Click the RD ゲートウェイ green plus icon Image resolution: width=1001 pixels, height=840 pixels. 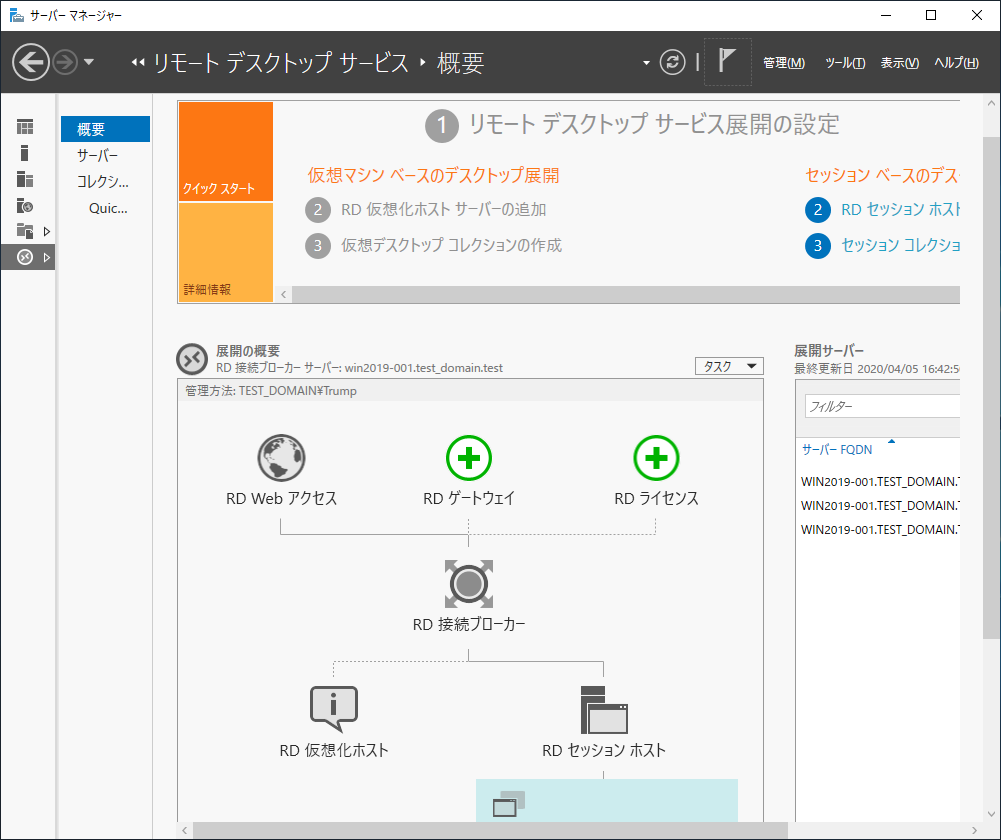click(x=469, y=458)
